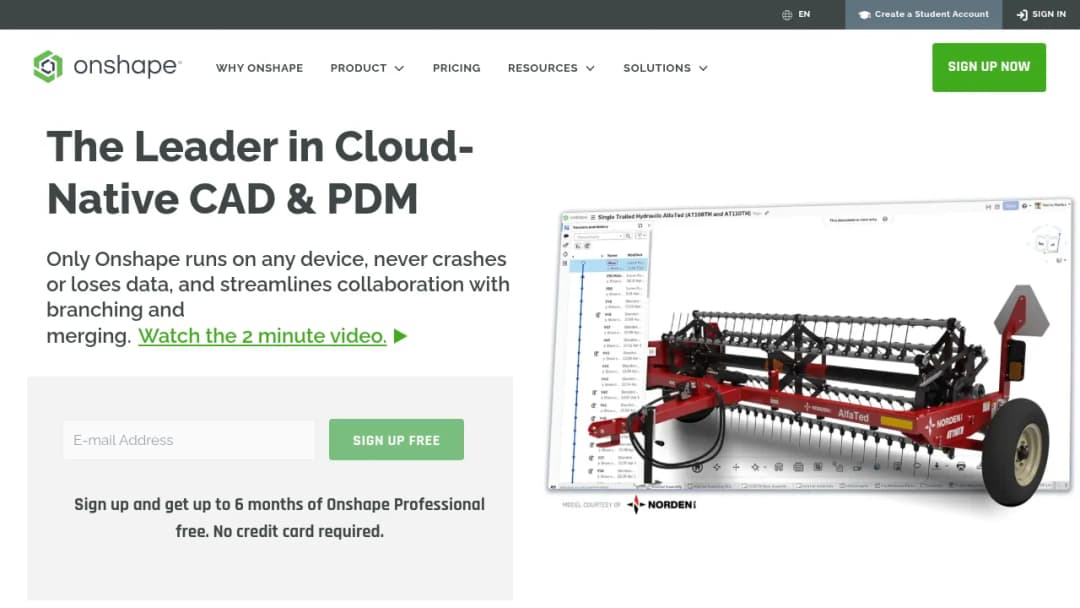Click the 'No credit card required' text

point(298,532)
